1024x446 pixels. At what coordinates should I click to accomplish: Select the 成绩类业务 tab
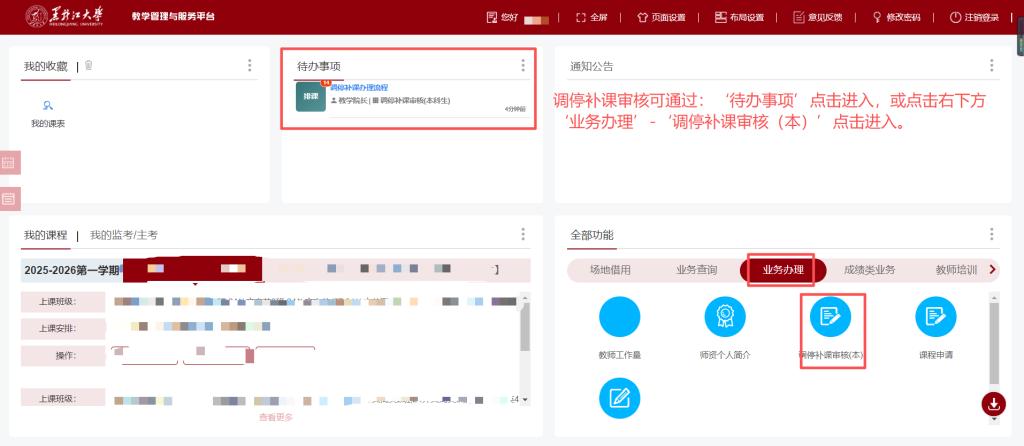[x=869, y=270]
